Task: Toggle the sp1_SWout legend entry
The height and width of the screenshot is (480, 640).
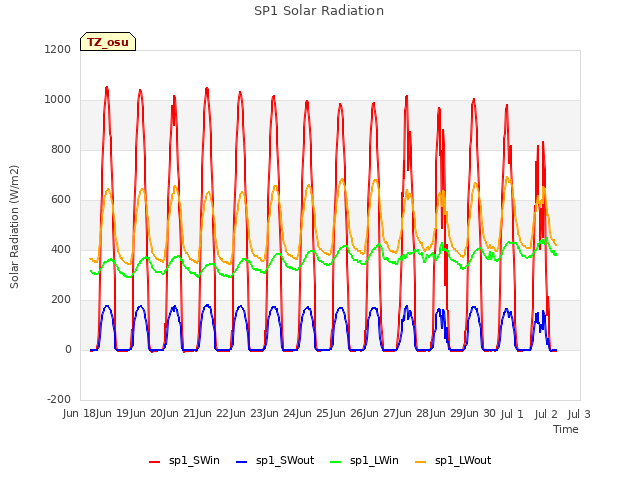Action: click(276, 461)
